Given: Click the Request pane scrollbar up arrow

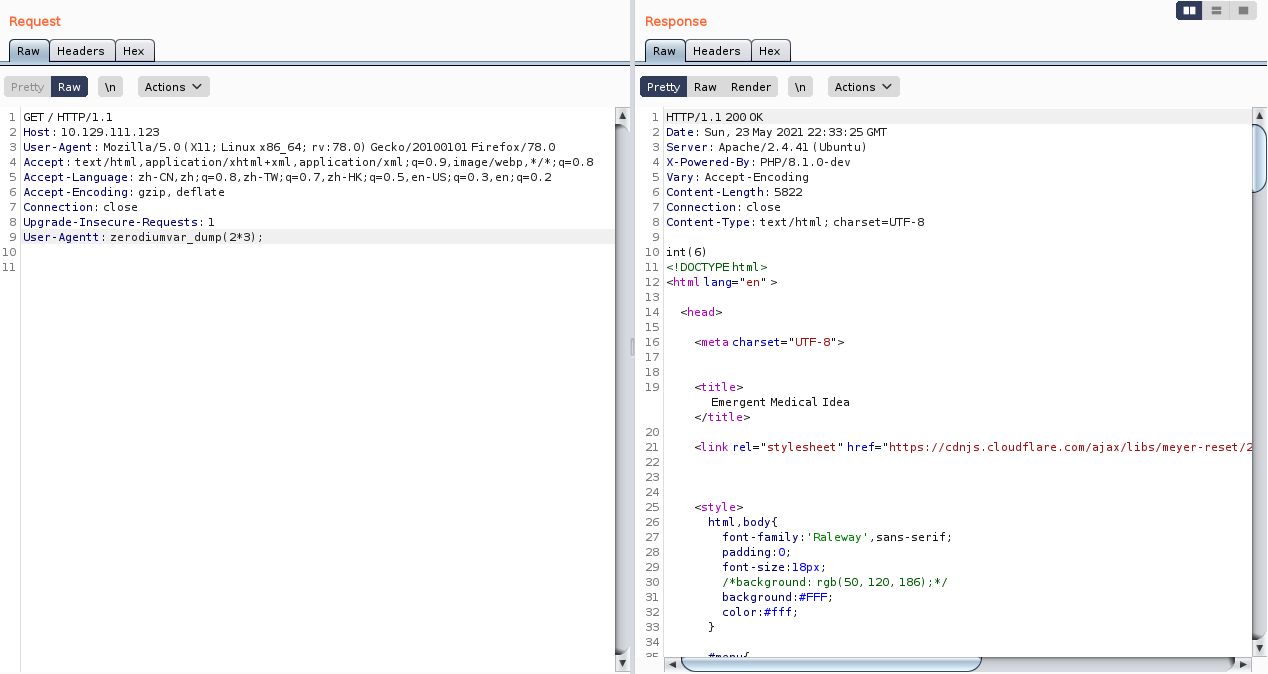Looking at the screenshot, I should coord(622,117).
